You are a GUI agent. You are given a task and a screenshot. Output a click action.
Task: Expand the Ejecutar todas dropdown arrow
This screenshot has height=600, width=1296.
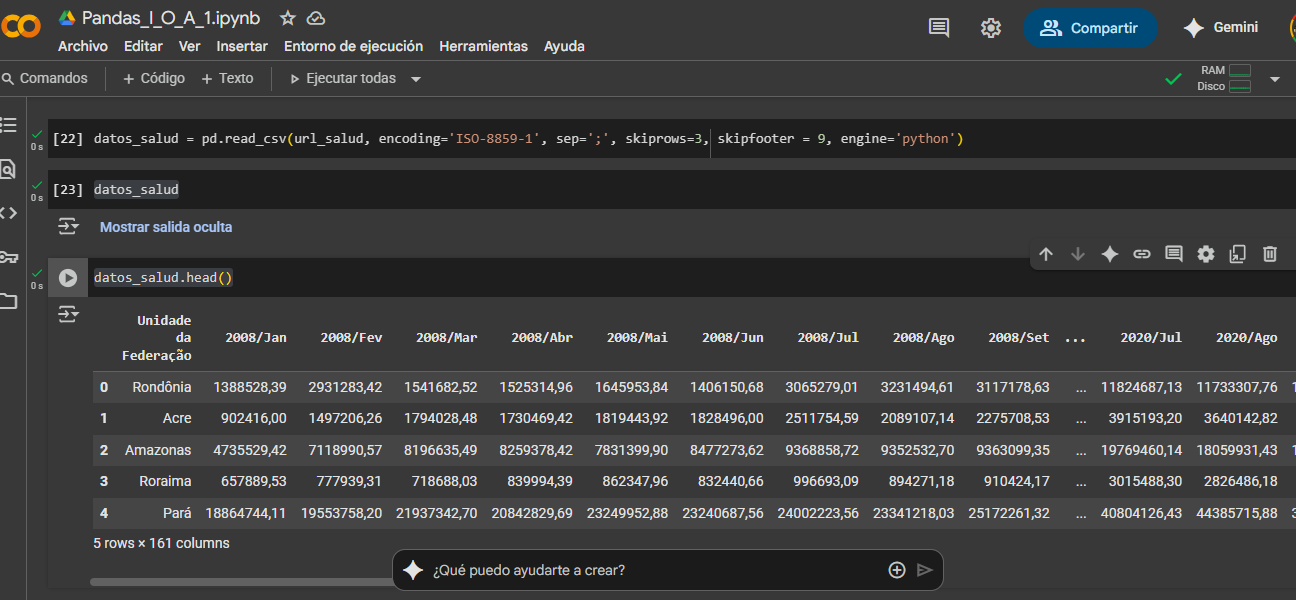416,79
